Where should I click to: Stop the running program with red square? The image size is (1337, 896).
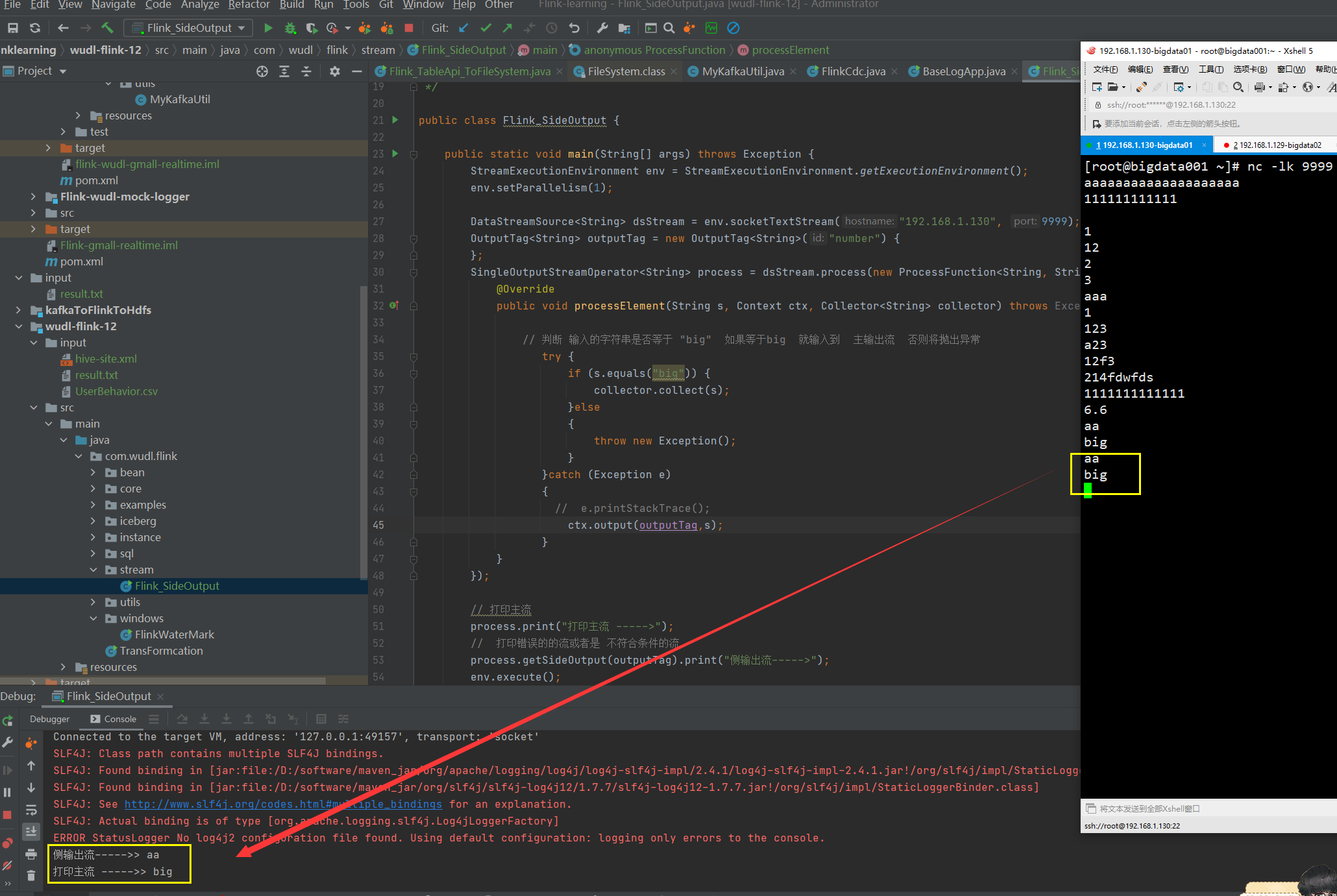pyautogui.click(x=409, y=28)
